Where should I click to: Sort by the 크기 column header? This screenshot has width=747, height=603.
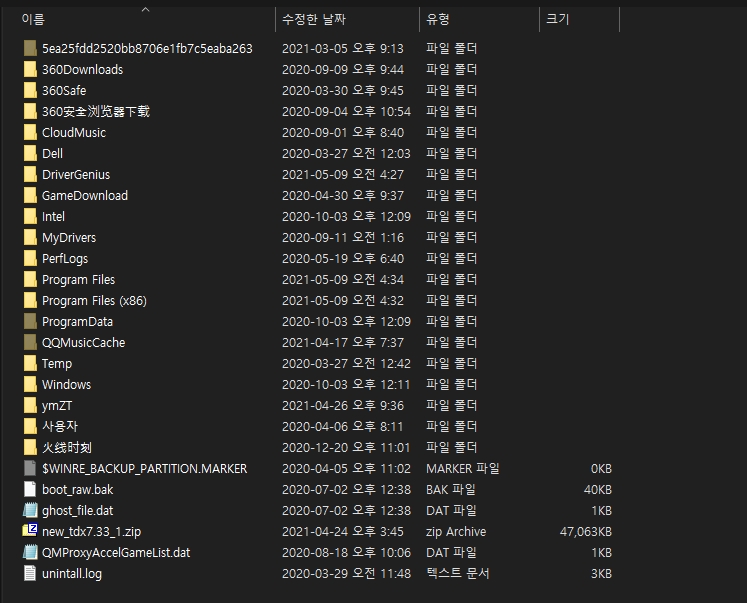[x=557, y=19]
